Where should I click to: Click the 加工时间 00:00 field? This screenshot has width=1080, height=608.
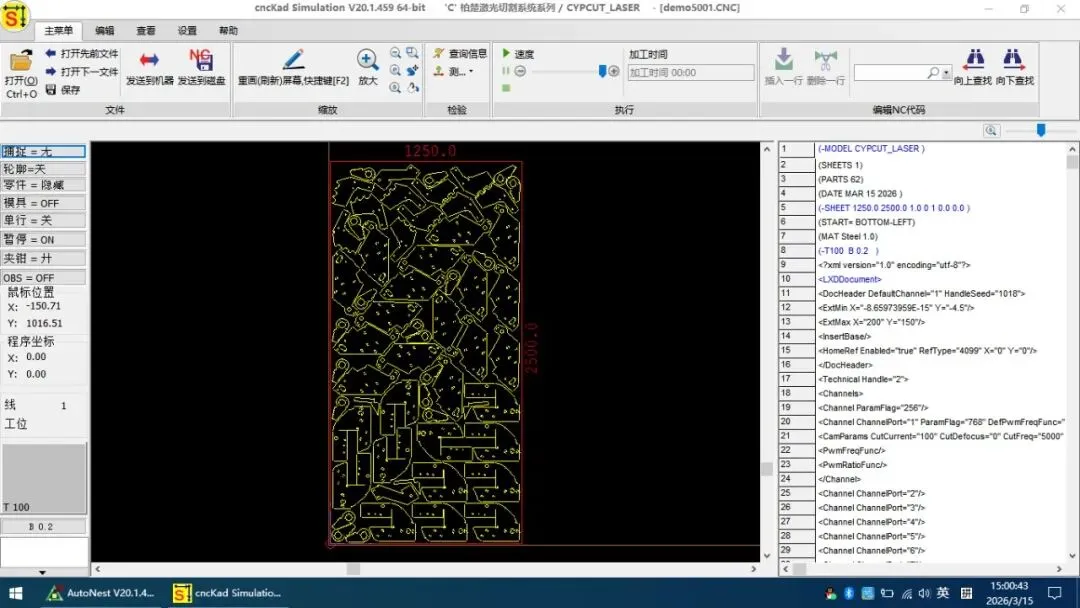(x=691, y=72)
